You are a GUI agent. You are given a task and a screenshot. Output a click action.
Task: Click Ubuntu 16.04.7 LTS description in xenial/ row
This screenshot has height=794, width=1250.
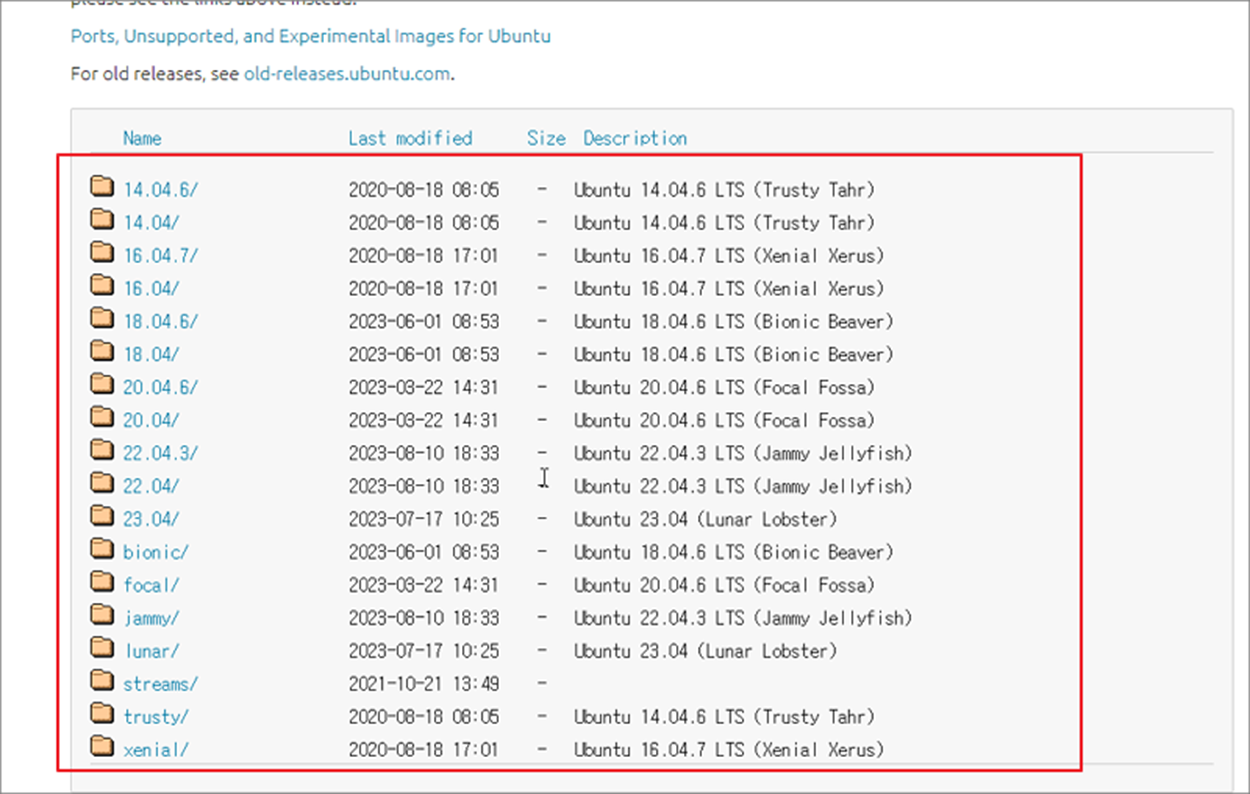point(729,750)
